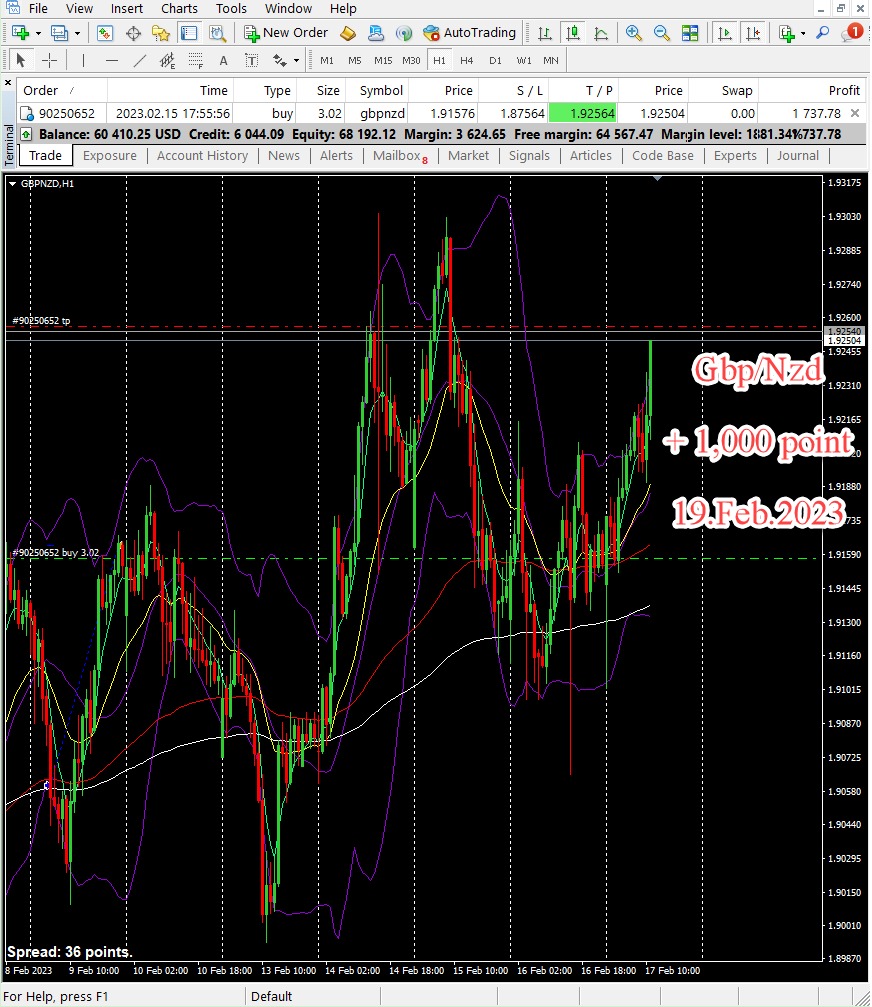Open the Insert menu
The height and width of the screenshot is (1007, 872).
click(x=127, y=8)
